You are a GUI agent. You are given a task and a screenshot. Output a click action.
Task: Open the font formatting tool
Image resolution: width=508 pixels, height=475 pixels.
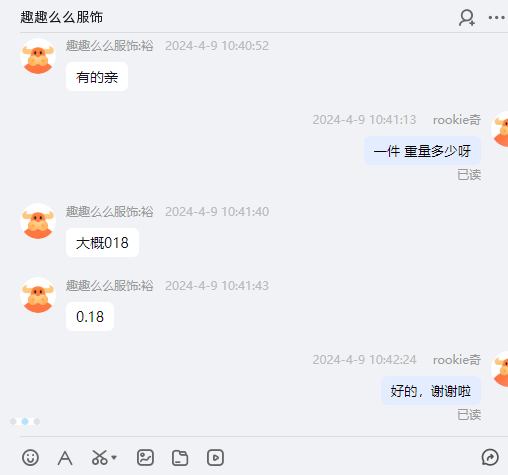click(65, 458)
